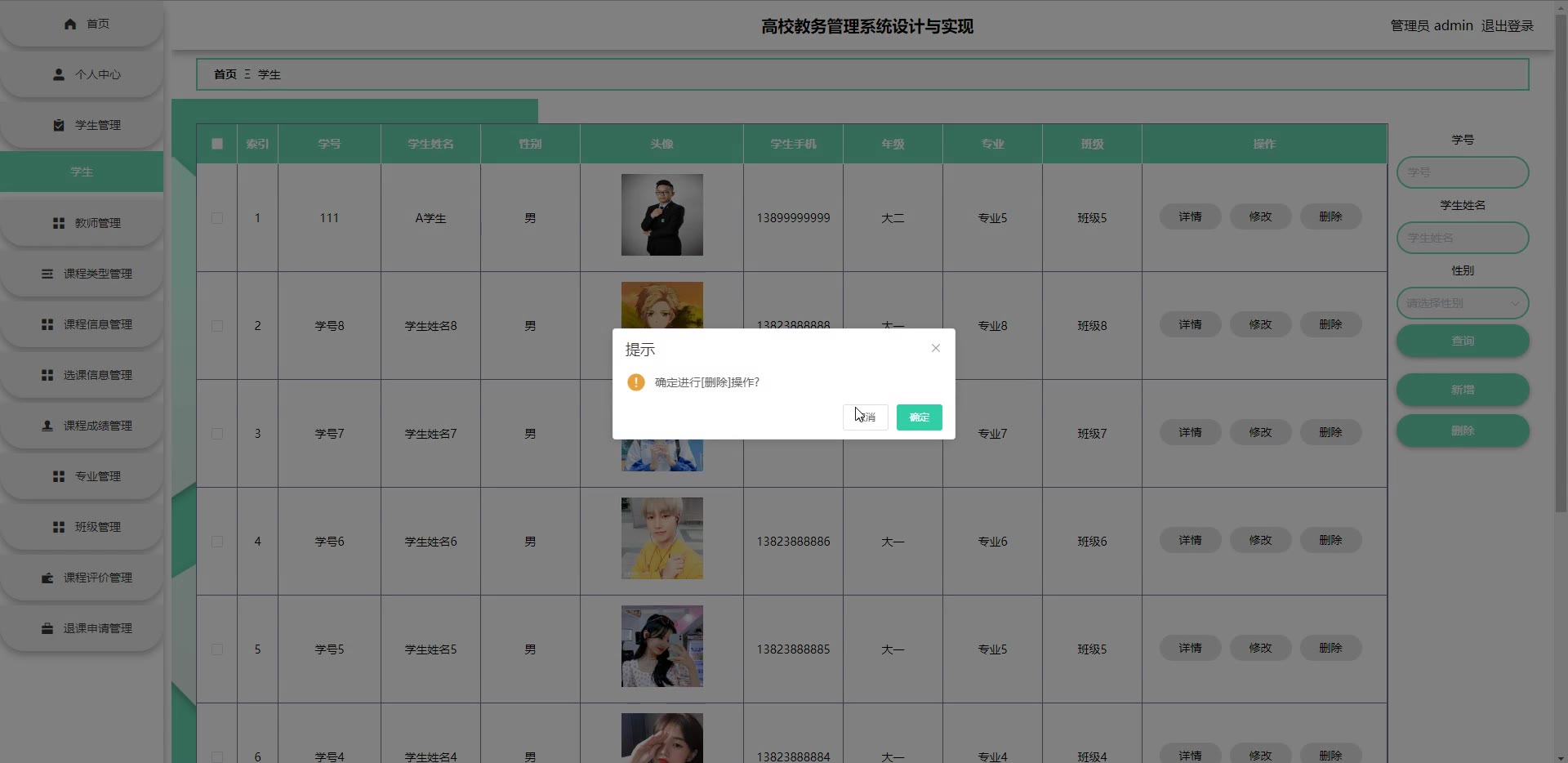Click the grid icon beside 教师管理
The image size is (1568, 763).
[59, 223]
